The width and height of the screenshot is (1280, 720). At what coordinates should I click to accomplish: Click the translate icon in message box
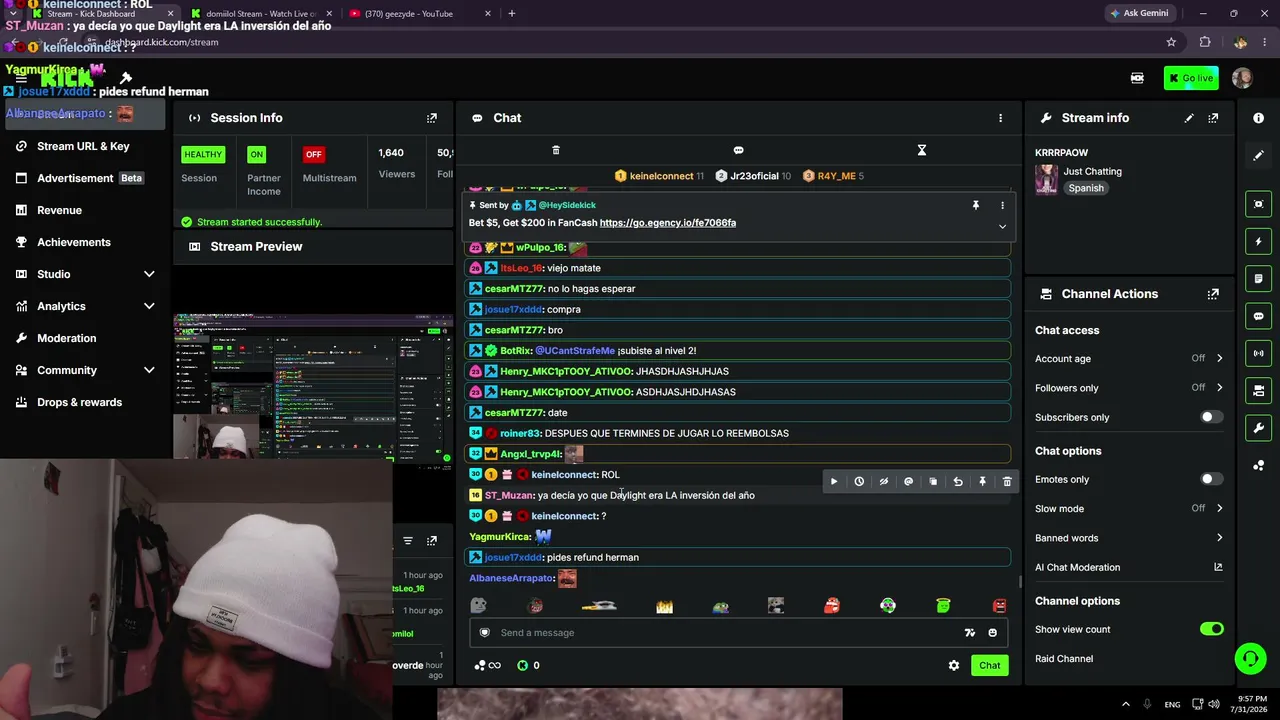click(969, 633)
